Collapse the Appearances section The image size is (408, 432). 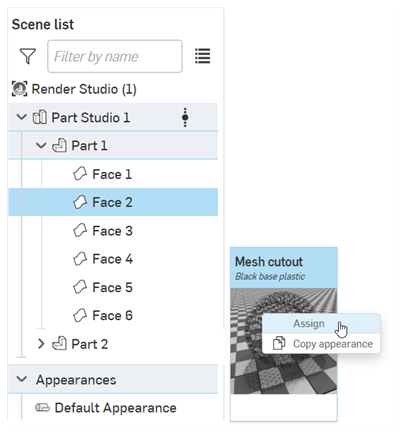tap(22, 379)
